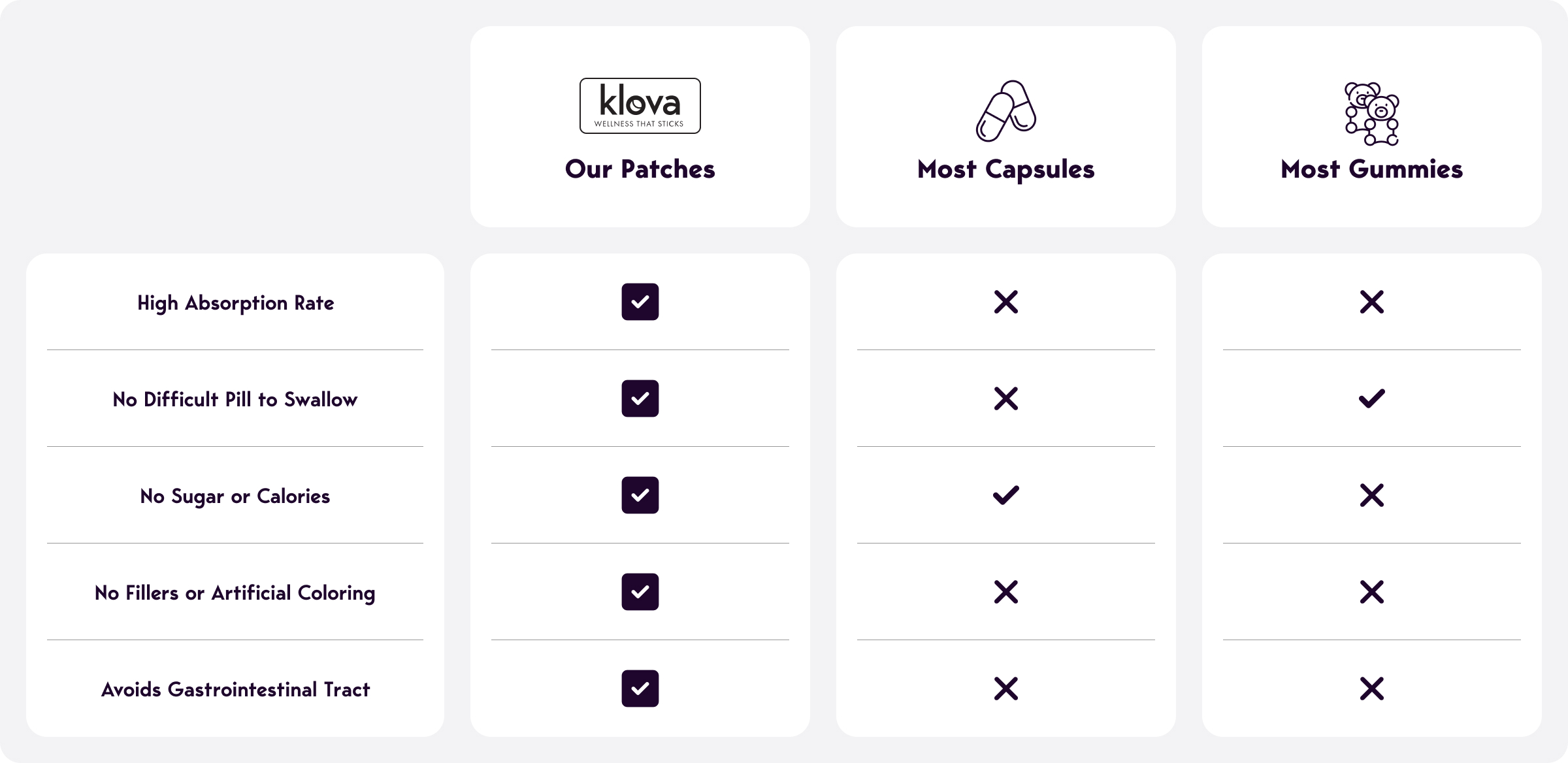
Task: Click the gummy bears icon
Action: pyautogui.click(x=1371, y=113)
